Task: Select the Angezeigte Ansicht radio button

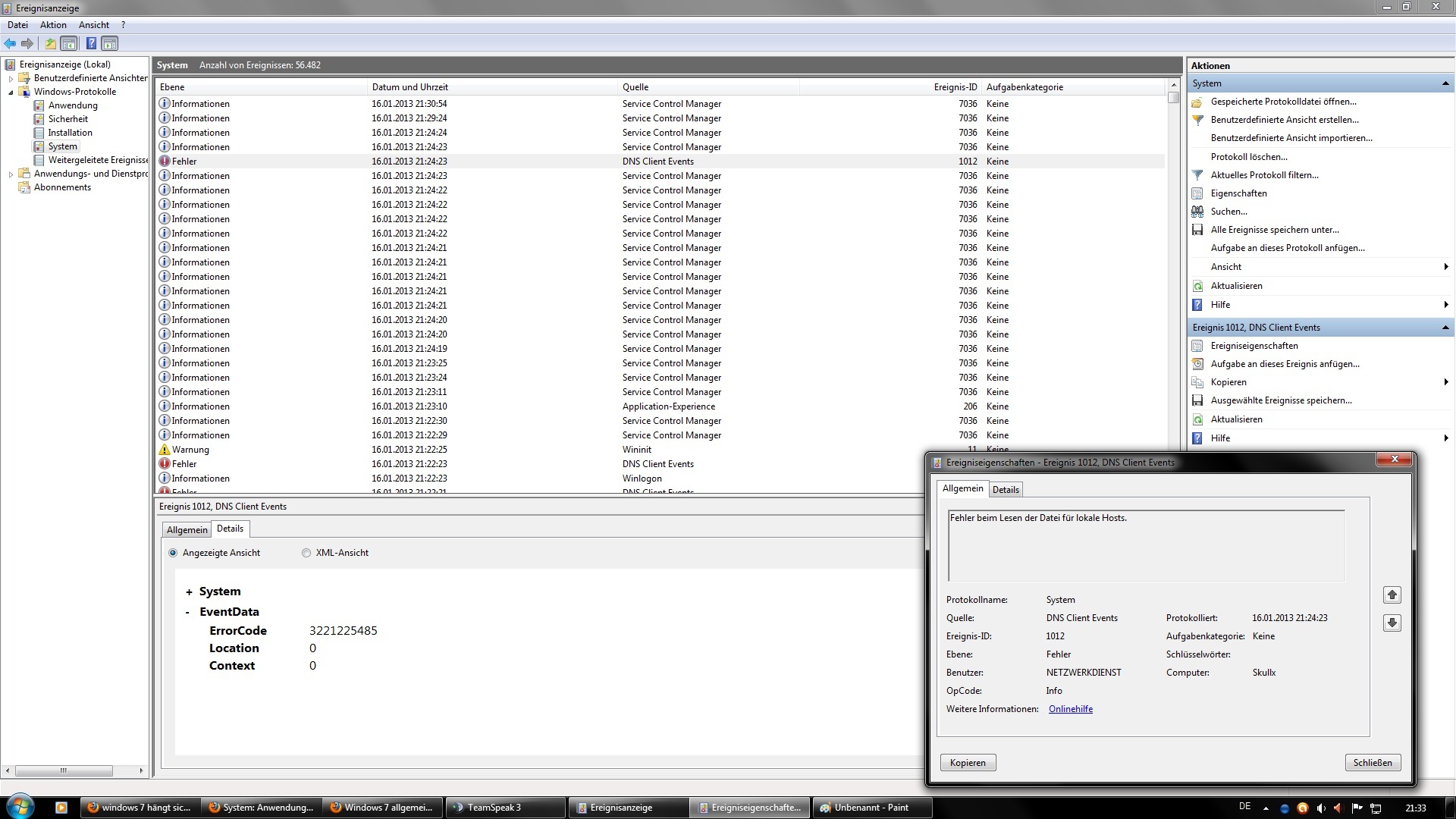Action: 173,553
